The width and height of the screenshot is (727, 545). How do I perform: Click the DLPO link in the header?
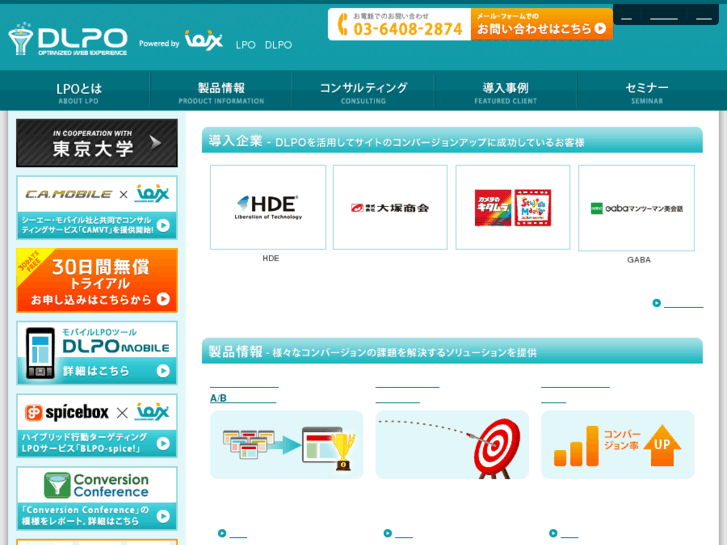pyautogui.click(x=278, y=45)
